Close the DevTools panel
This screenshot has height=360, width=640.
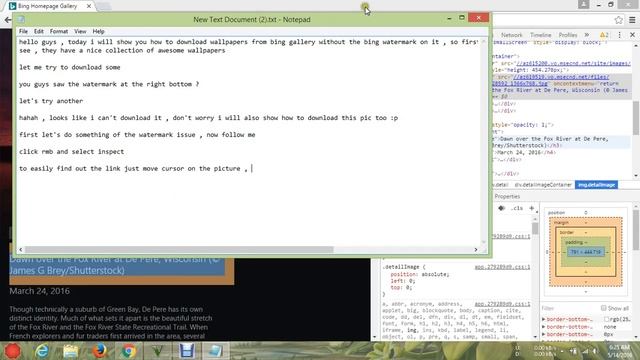point(632,35)
